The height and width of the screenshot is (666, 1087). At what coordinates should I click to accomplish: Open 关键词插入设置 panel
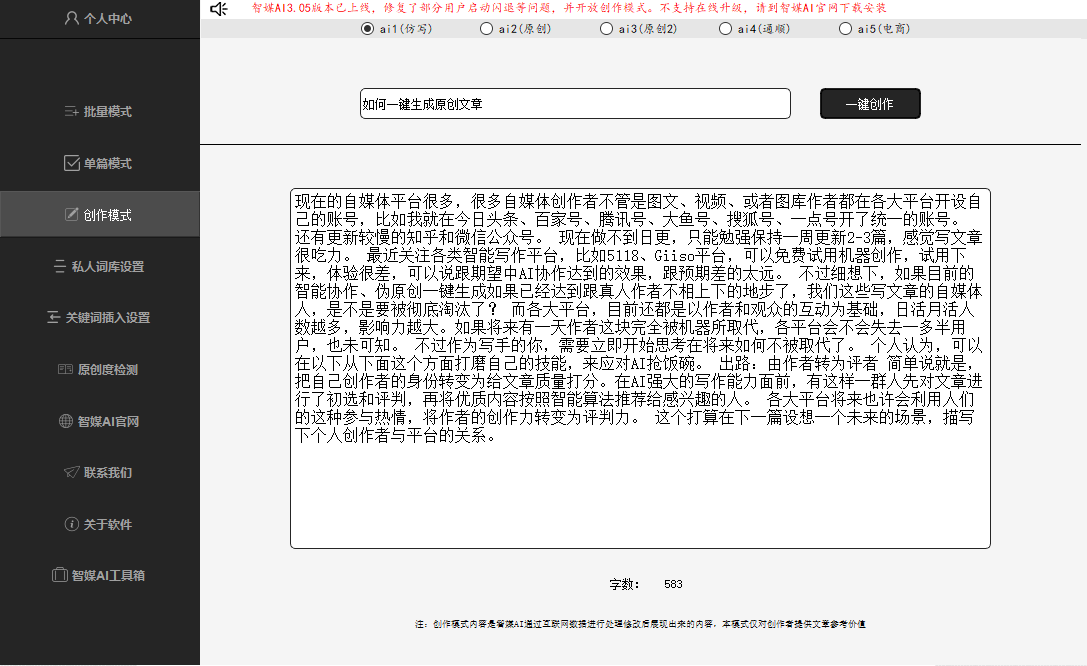pos(98,318)
